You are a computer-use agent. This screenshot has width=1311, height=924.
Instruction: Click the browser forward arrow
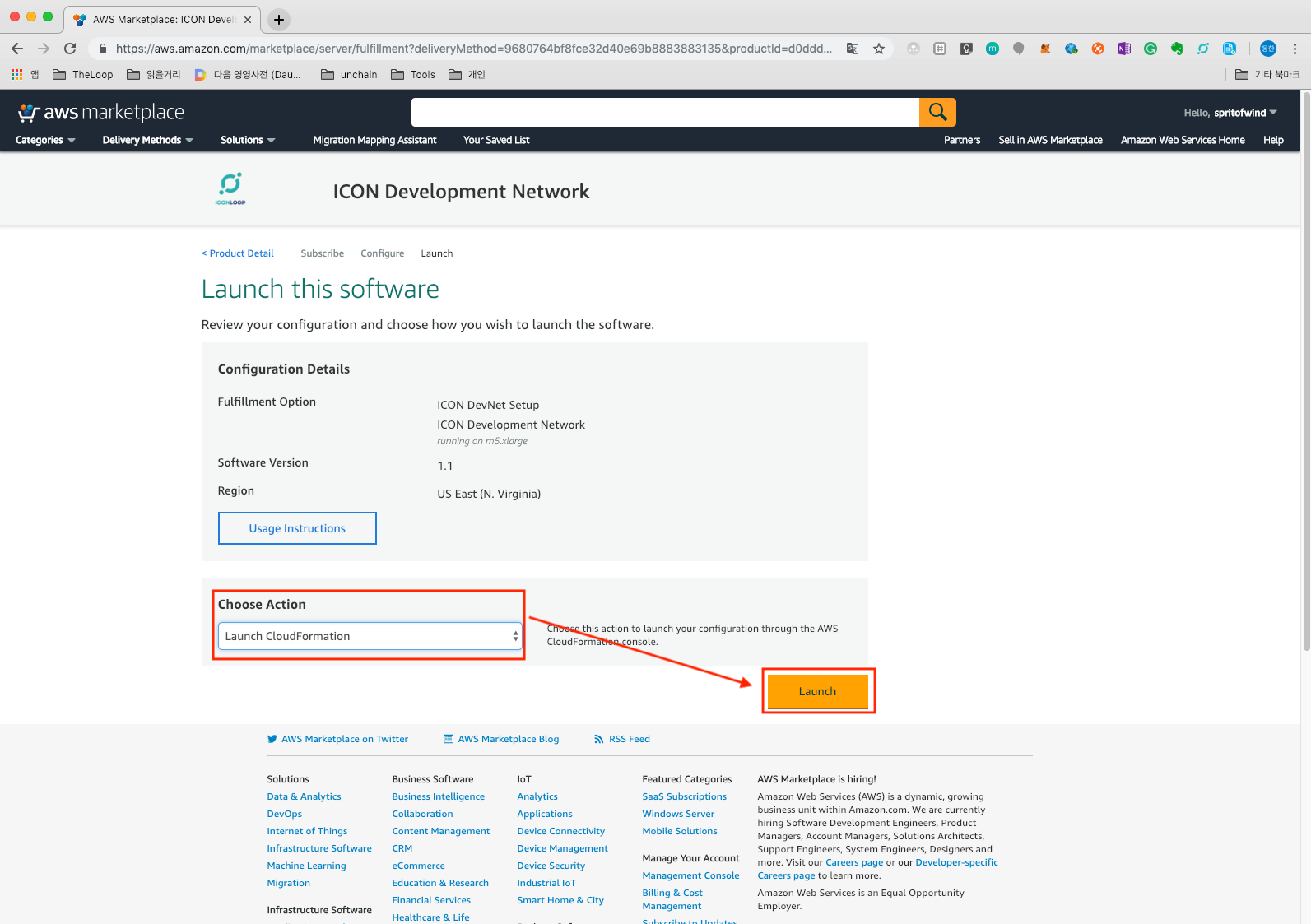(44, 49)
